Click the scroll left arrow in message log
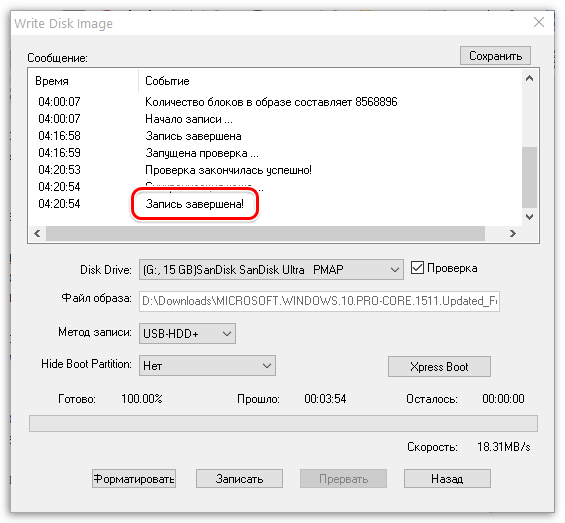The width and height of the screenshot is (565, 523). 37,234
